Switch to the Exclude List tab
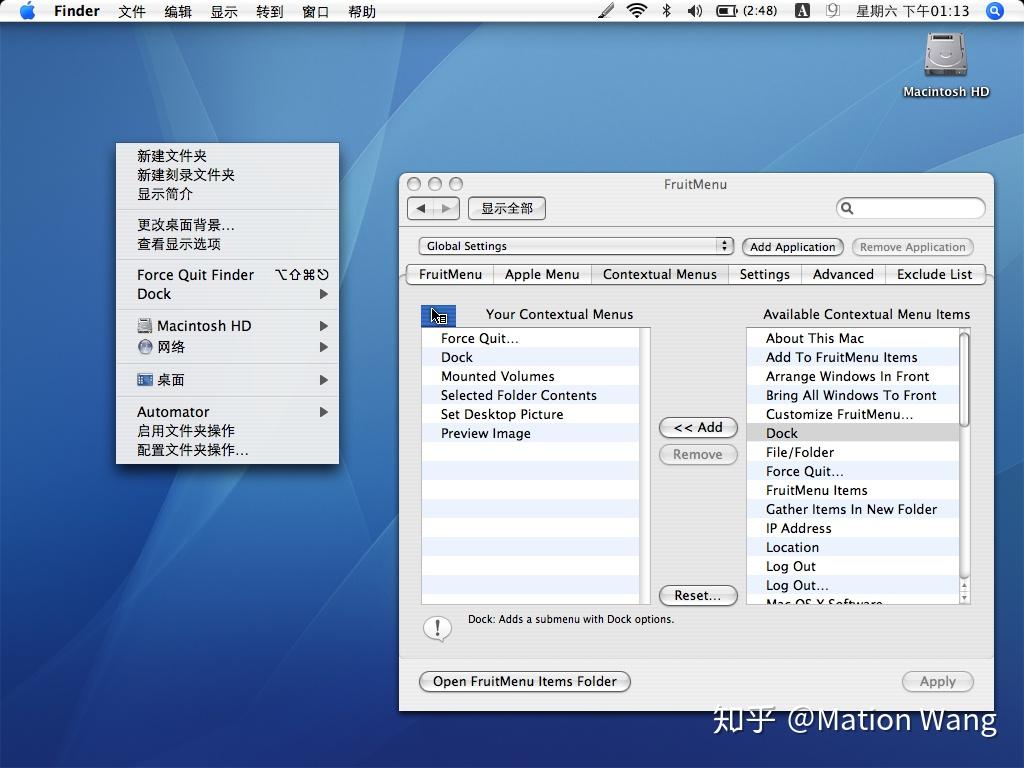This screenshot has height=768, width=1024. [x=935, y=274]
